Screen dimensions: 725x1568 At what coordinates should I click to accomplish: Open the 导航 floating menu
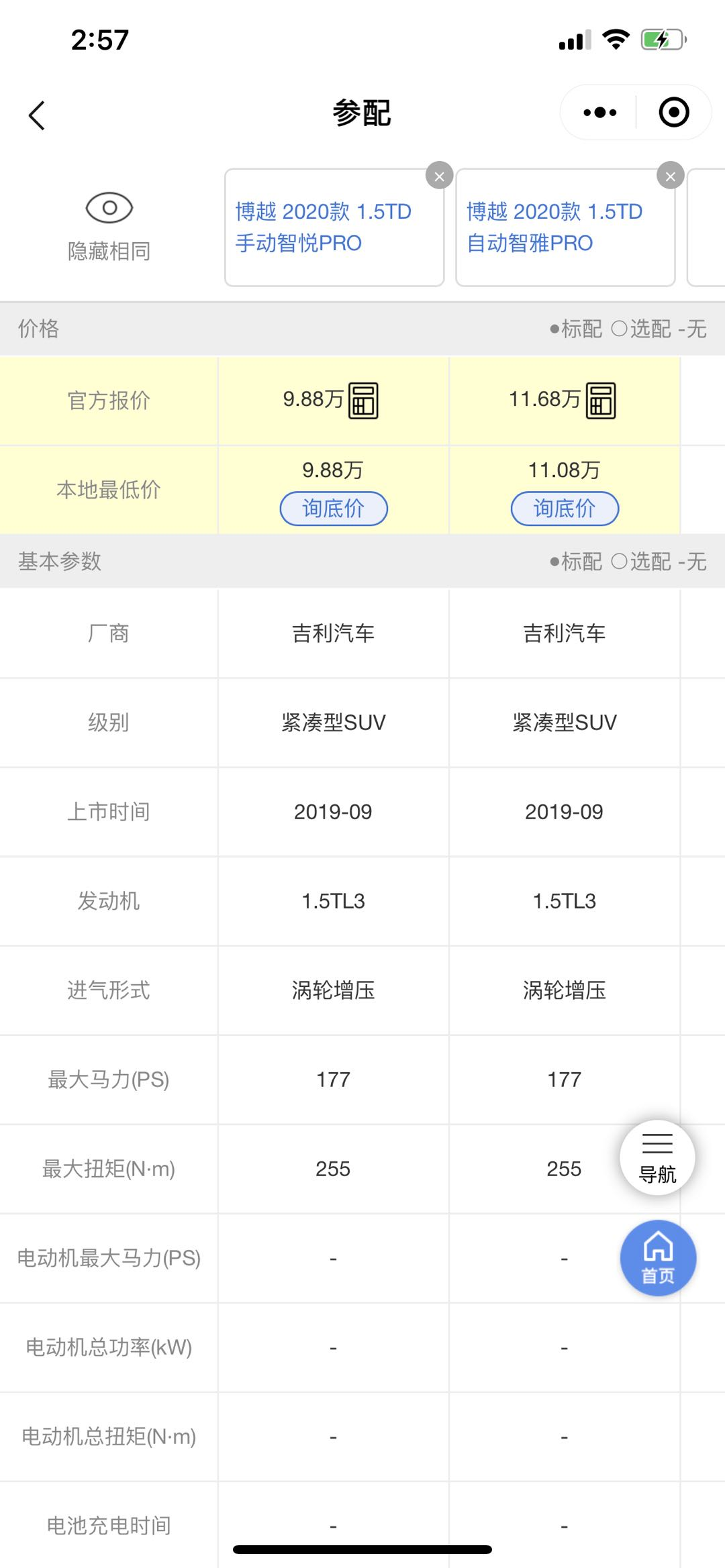657,1157
